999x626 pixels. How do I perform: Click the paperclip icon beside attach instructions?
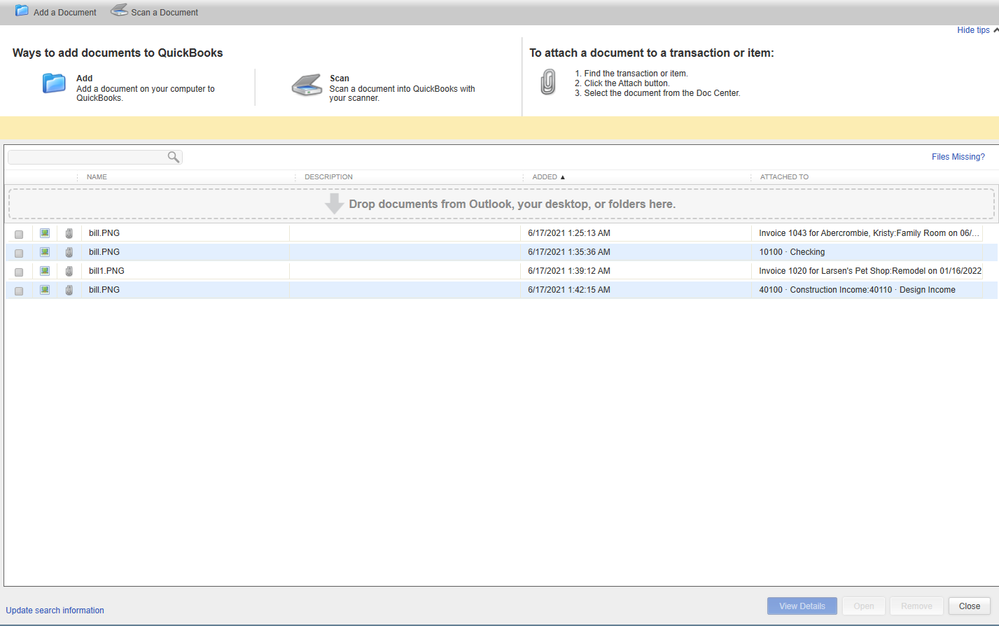(548, 82)
